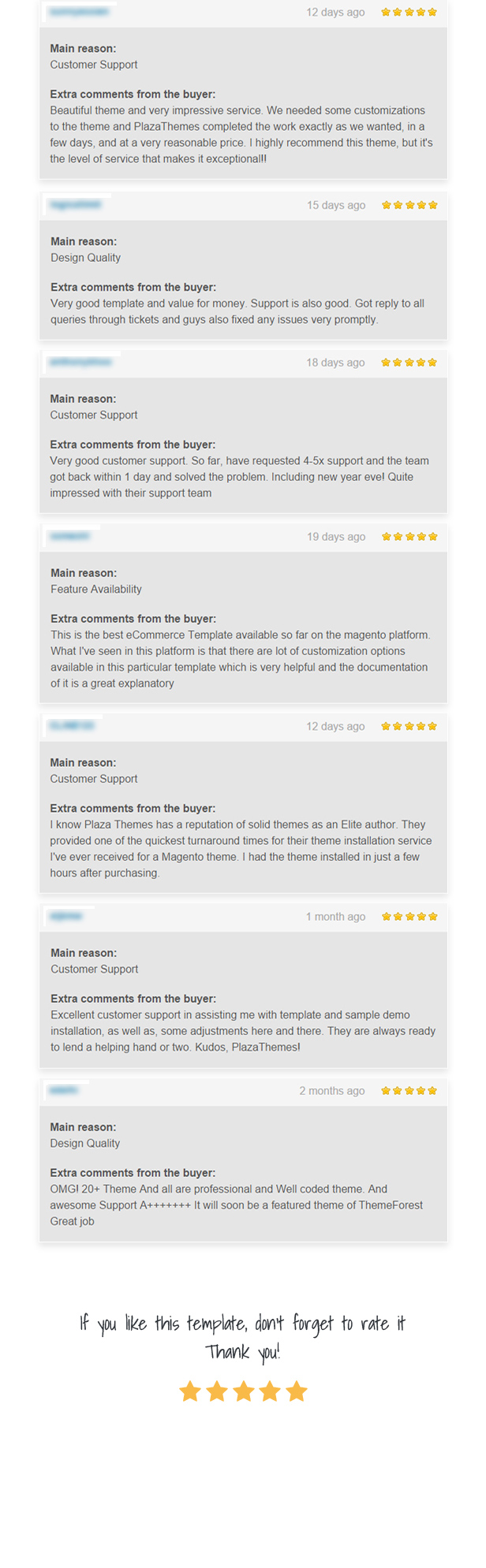The height and width of the screenshot is (1568, 486).
Task: Select the middle large orange rating star
Action: pos(243,1391)
